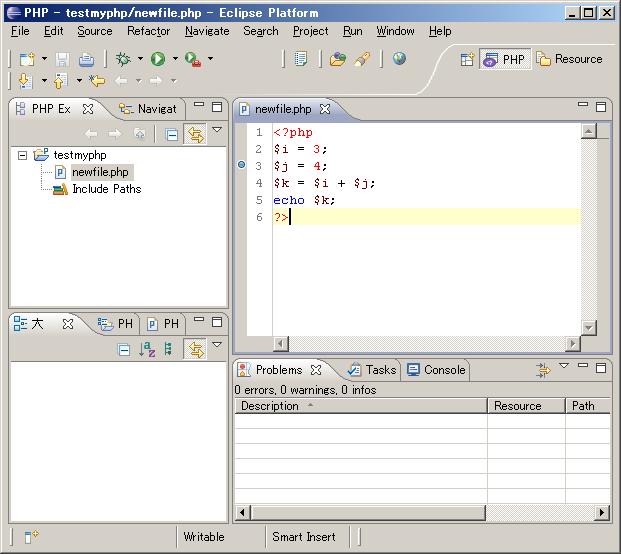This screenshot has width=621, height=554.
Task: Click the New file wizard icon
Action: tap(27, 59)
